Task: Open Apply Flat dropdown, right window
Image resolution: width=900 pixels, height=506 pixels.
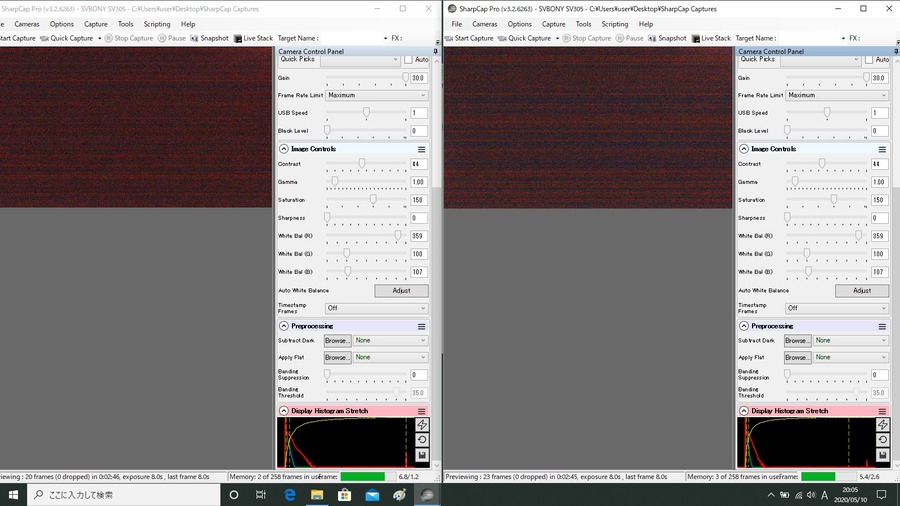Action: [851, 357]
